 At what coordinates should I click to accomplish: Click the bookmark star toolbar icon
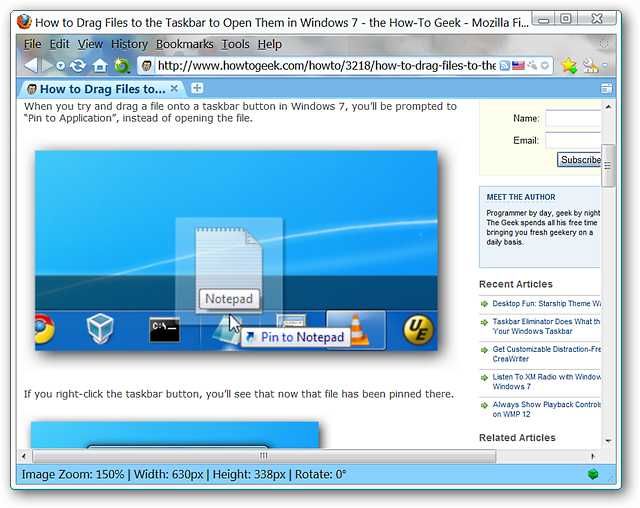point(569,65)
